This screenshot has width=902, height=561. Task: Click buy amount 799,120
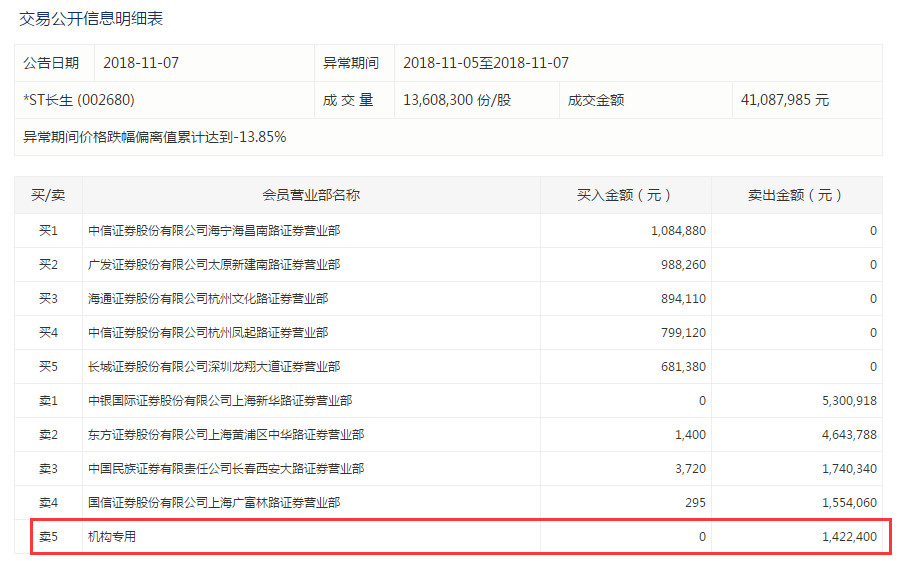point(683,333)
